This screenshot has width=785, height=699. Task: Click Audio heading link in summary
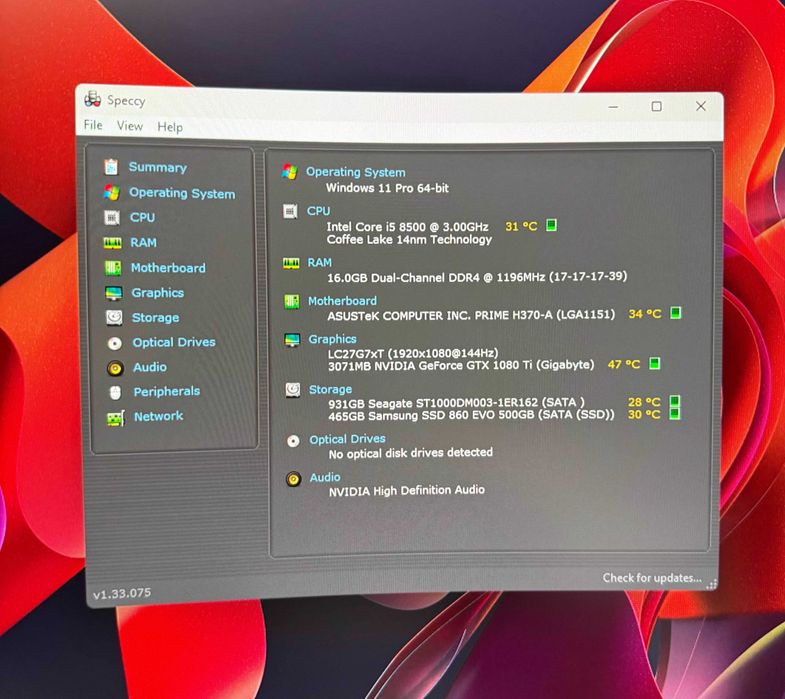[325, 478]
